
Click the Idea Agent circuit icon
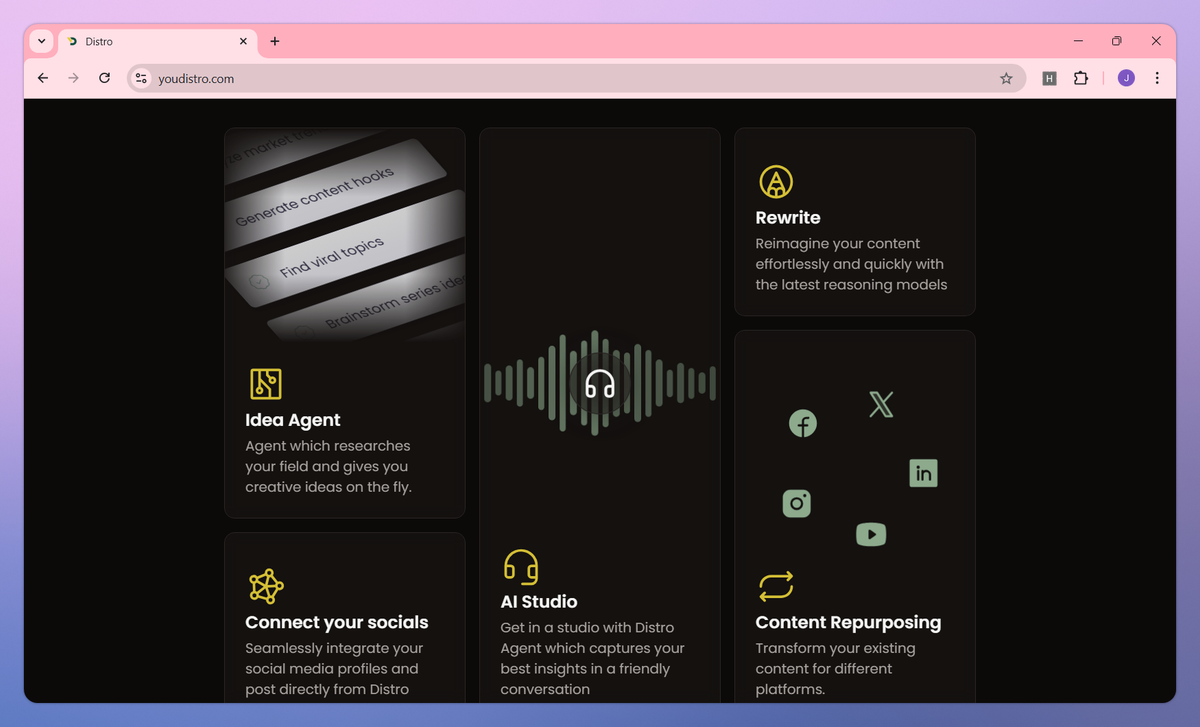(265, 384)
